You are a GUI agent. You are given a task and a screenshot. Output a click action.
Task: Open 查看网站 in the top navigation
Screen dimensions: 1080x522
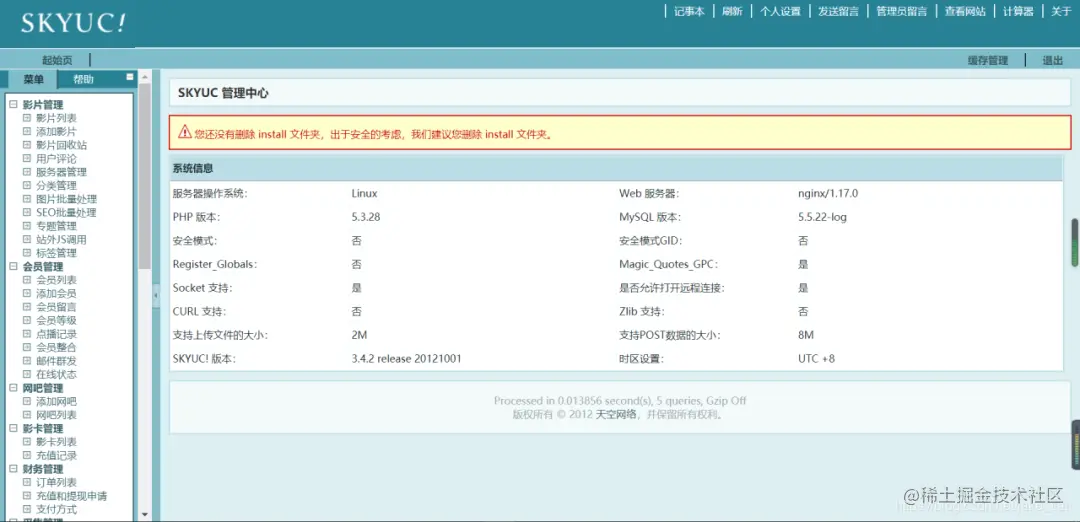965,12
